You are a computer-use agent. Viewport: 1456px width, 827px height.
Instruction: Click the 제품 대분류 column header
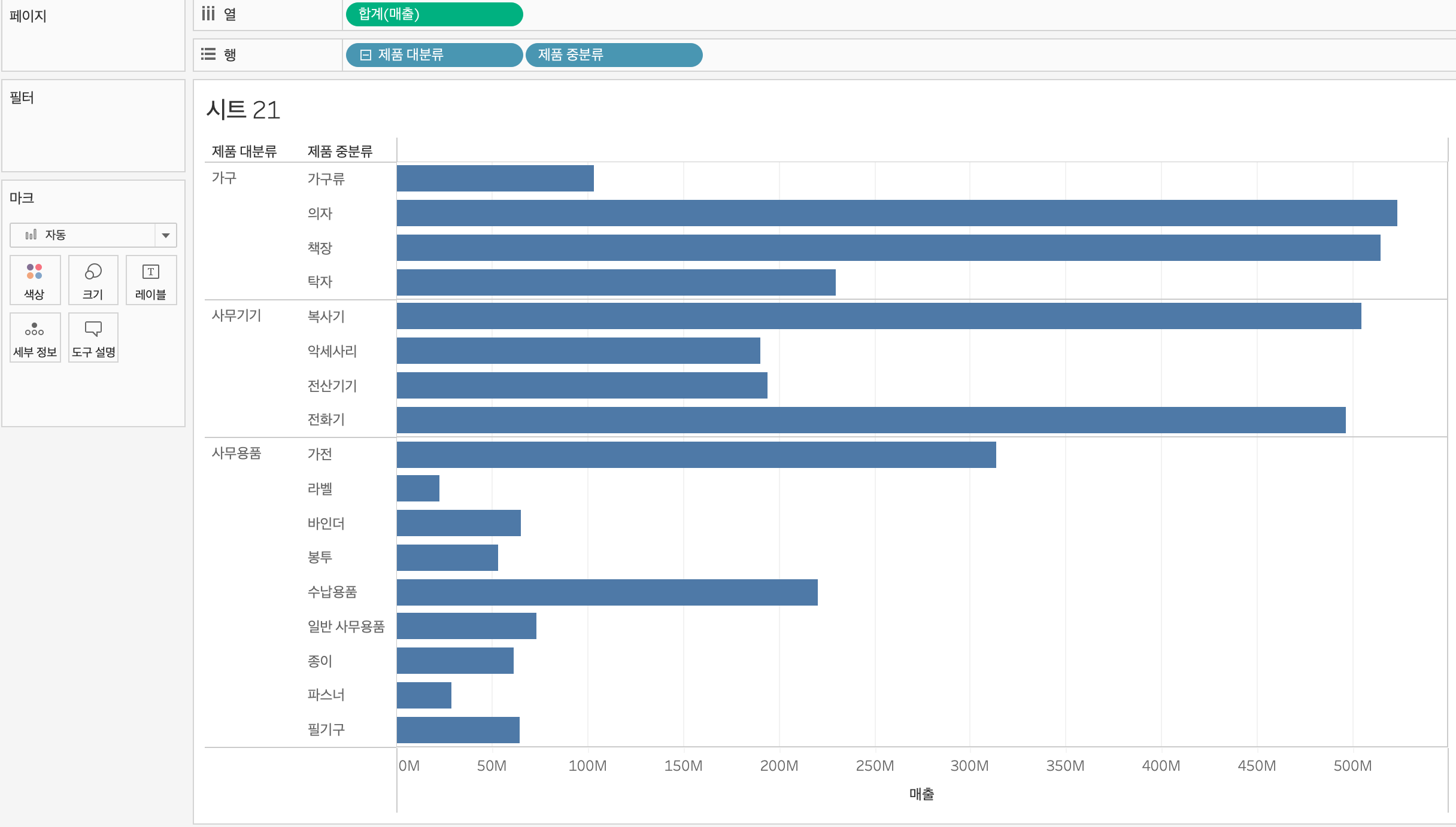click(244, 151)
